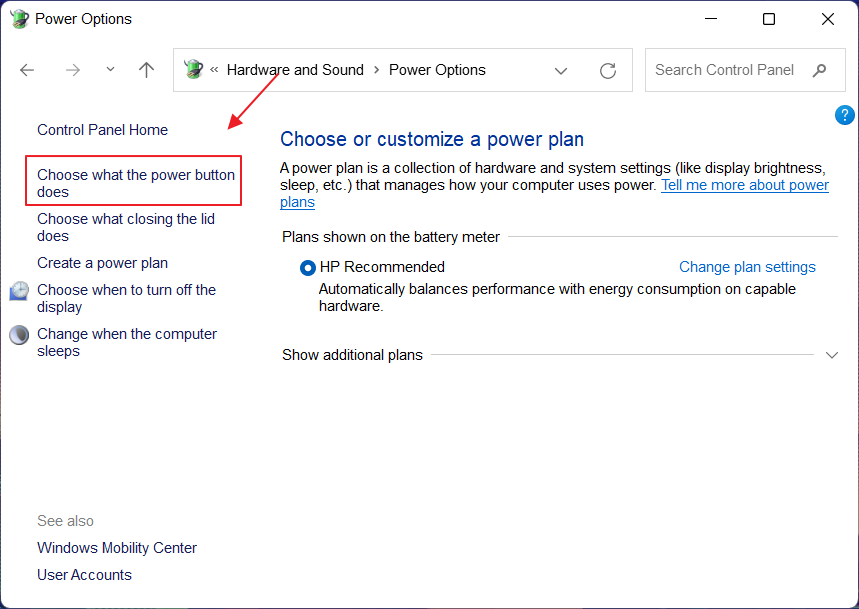Click the Power Options icon in address bar

tap(193, 70)
